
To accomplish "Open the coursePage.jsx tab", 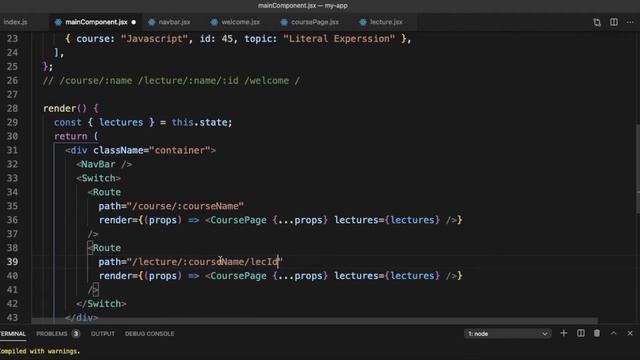I will pos(315,22).
